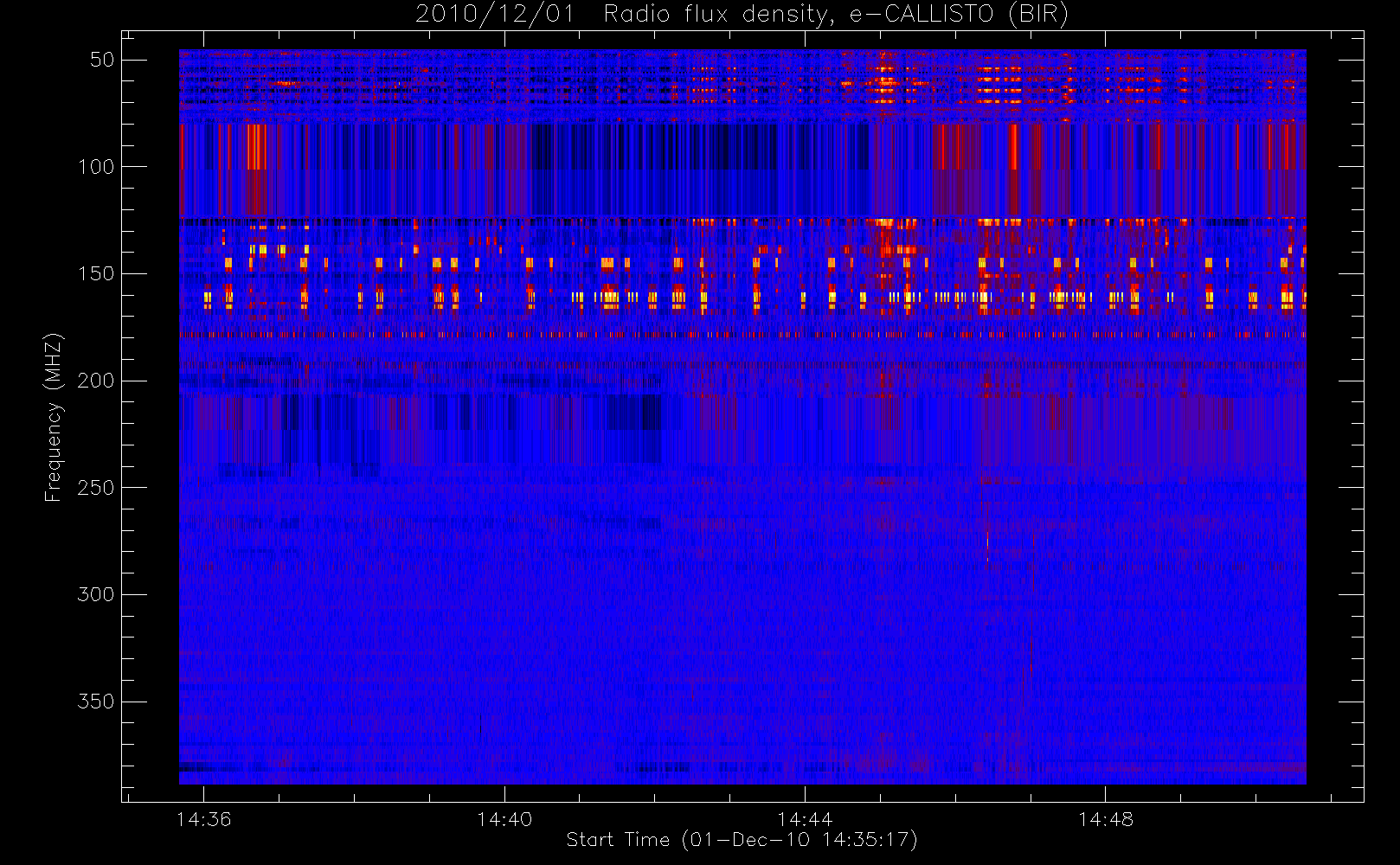
Task: Click the 14:40 time tick label
Action: click(504, 819)
